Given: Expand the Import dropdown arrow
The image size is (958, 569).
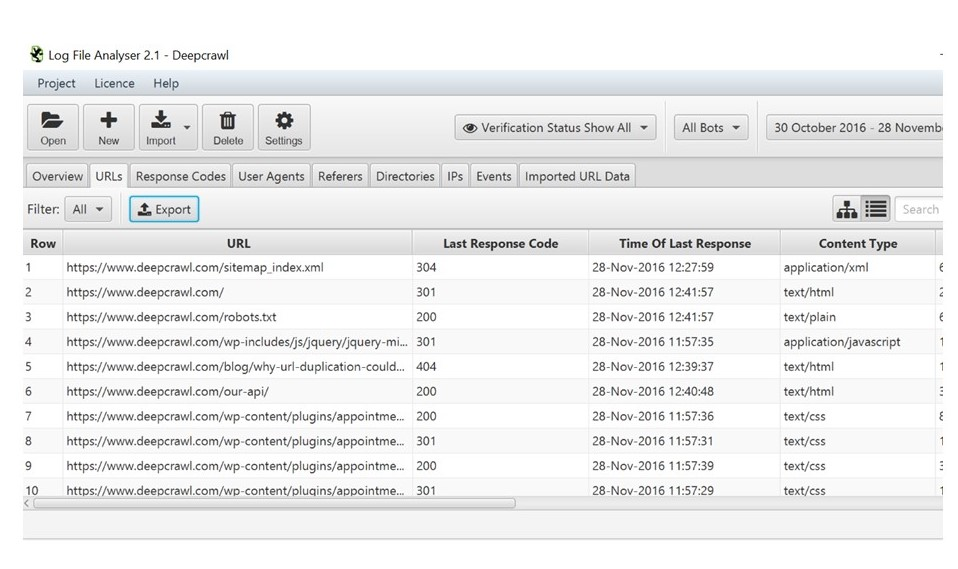Looking at the screenshot, I should (x=187, y=128).
